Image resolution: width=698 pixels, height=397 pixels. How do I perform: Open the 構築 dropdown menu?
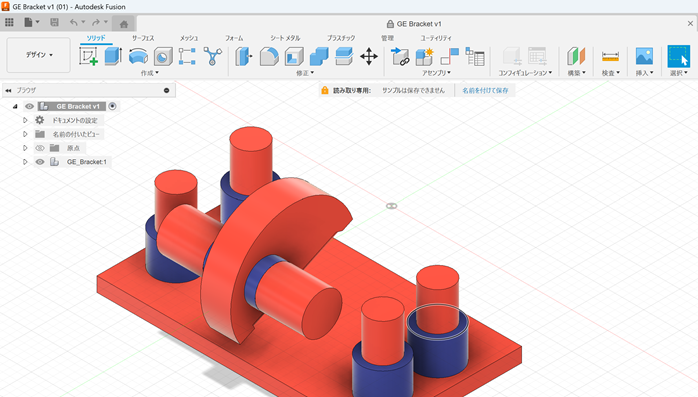[x=576, y=73]
